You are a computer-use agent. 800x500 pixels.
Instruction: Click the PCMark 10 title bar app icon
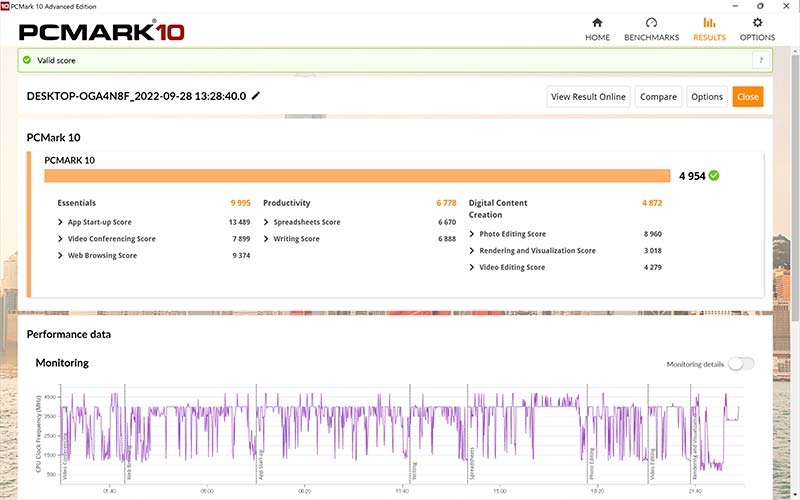[x=6, y=5]
